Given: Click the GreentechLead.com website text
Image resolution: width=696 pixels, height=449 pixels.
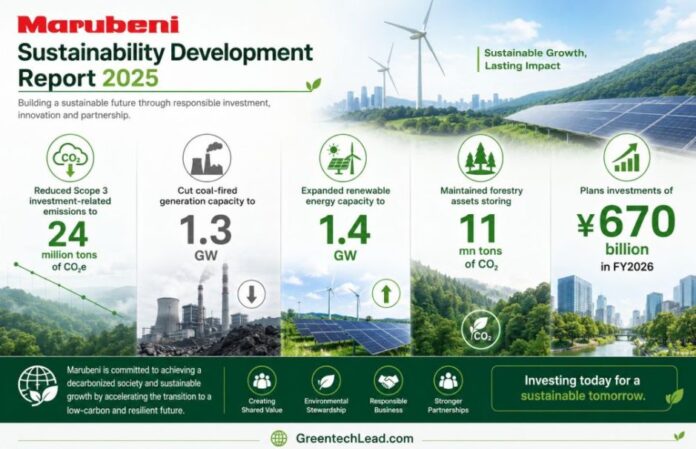Looking at the screenshot, I should click(354, 438).
